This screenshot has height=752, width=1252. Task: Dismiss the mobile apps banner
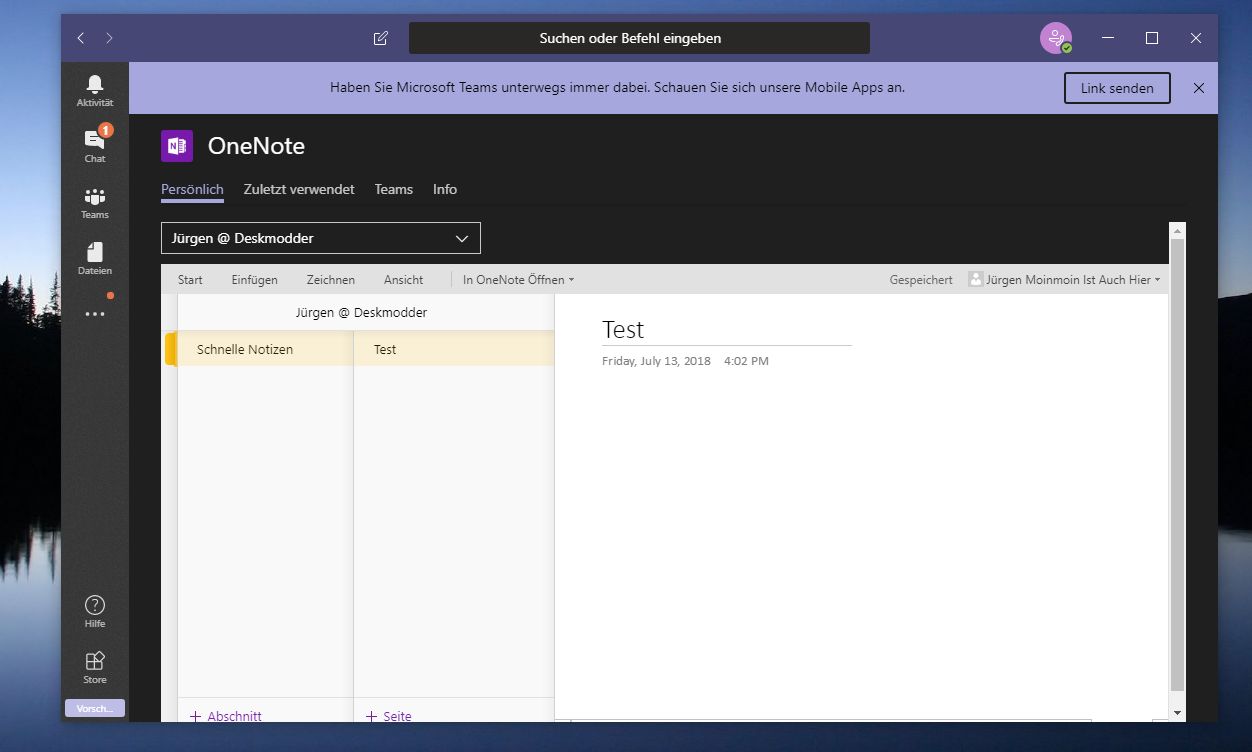(1199, 88)
